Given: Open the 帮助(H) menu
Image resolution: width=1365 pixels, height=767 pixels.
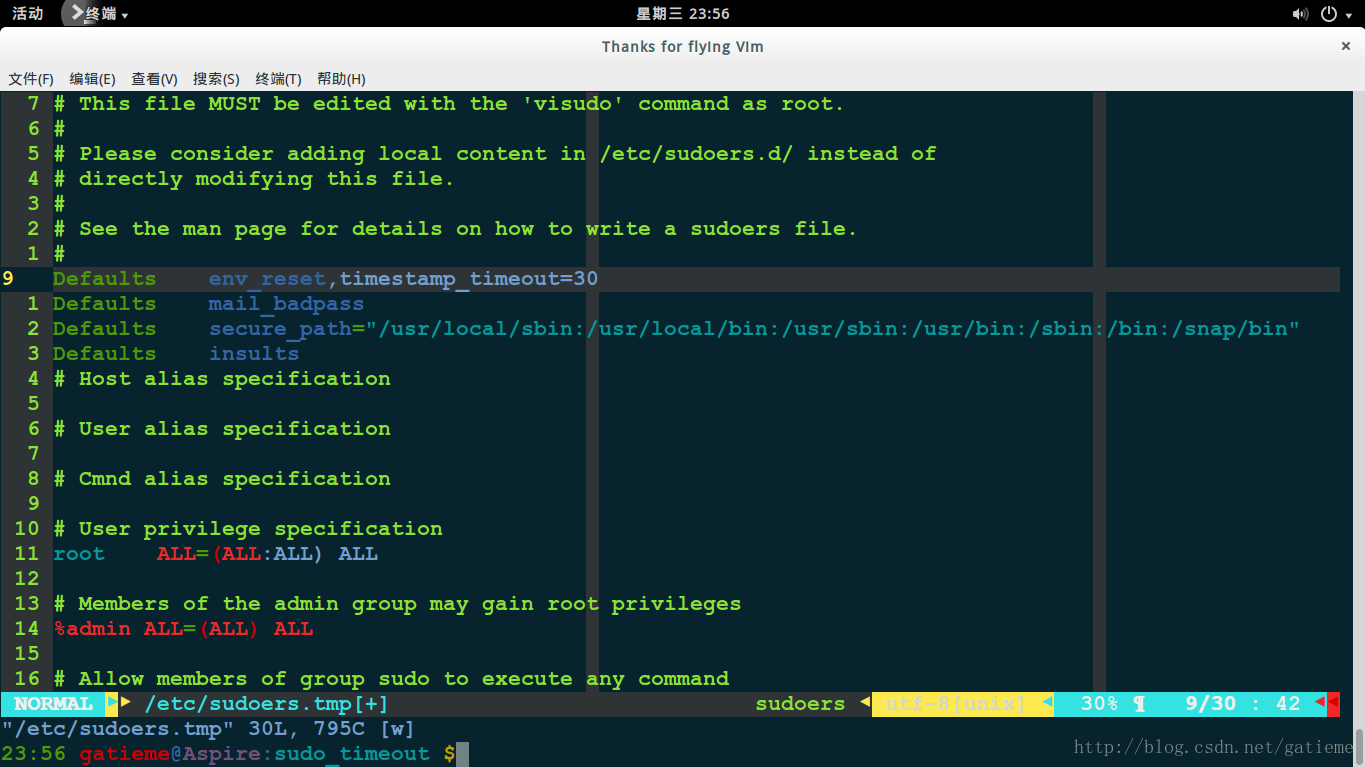Looking at the screenshot, I should tap(341, 79).
